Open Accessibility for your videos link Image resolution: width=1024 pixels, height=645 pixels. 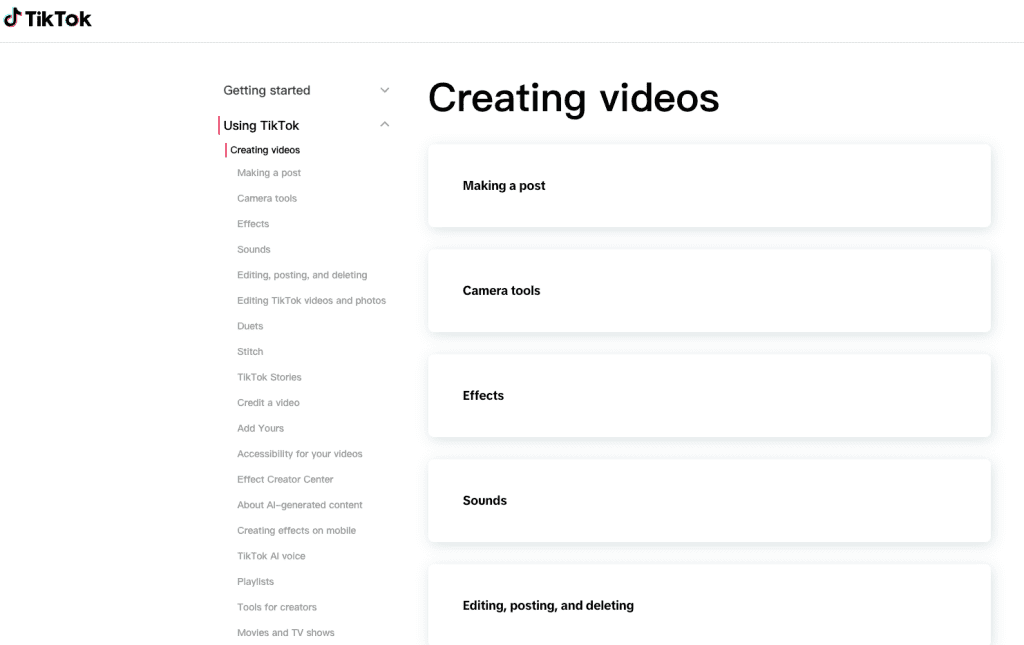tap(300, 454)
